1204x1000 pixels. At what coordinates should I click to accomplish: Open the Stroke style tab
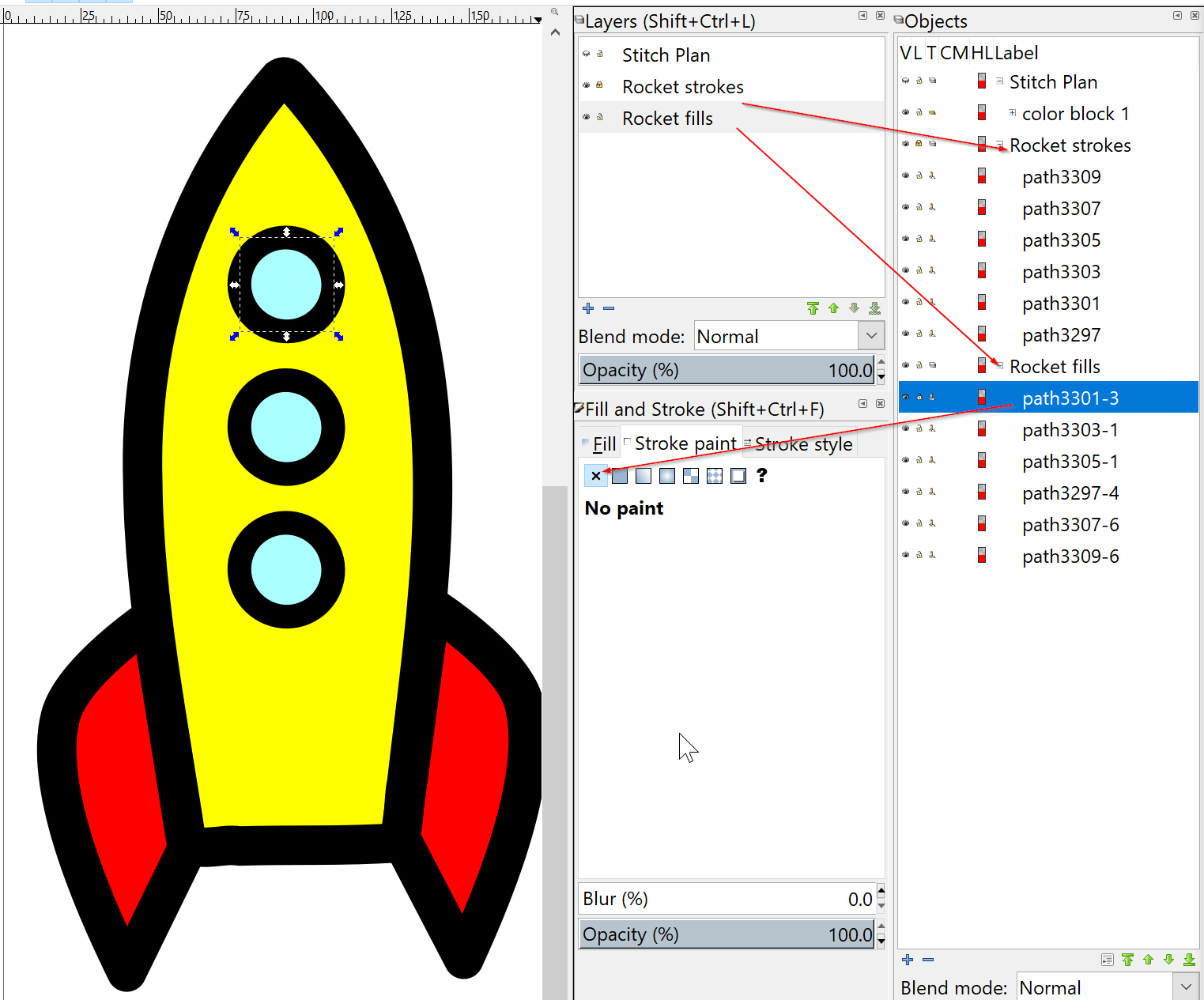pyautogui.click(x=803, y=444)
